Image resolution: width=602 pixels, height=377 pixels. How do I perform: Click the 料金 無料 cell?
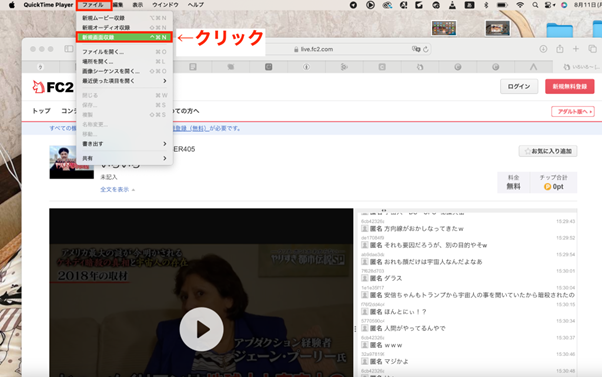513,182
